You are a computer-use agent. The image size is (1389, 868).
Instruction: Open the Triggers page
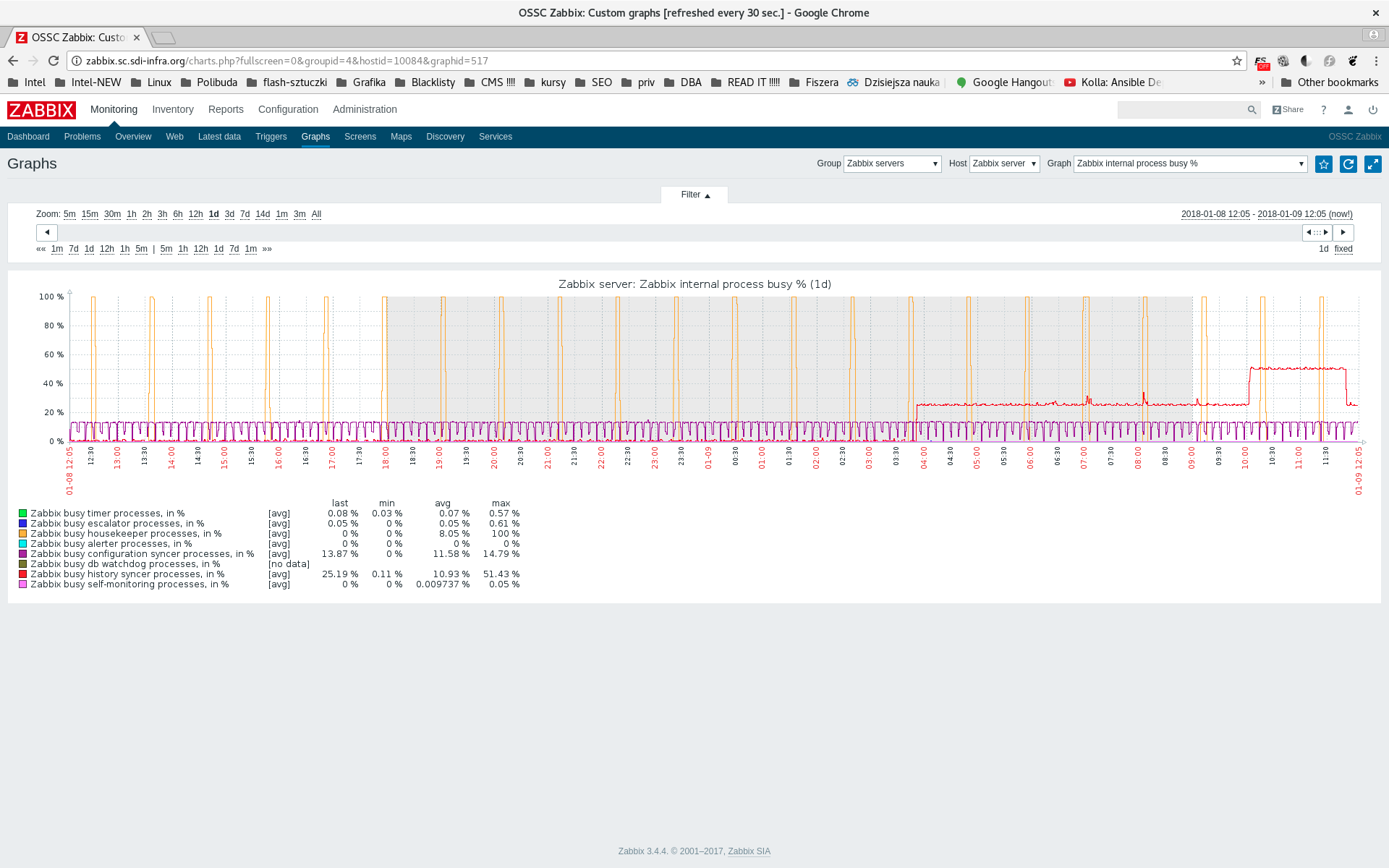[271, 137]
